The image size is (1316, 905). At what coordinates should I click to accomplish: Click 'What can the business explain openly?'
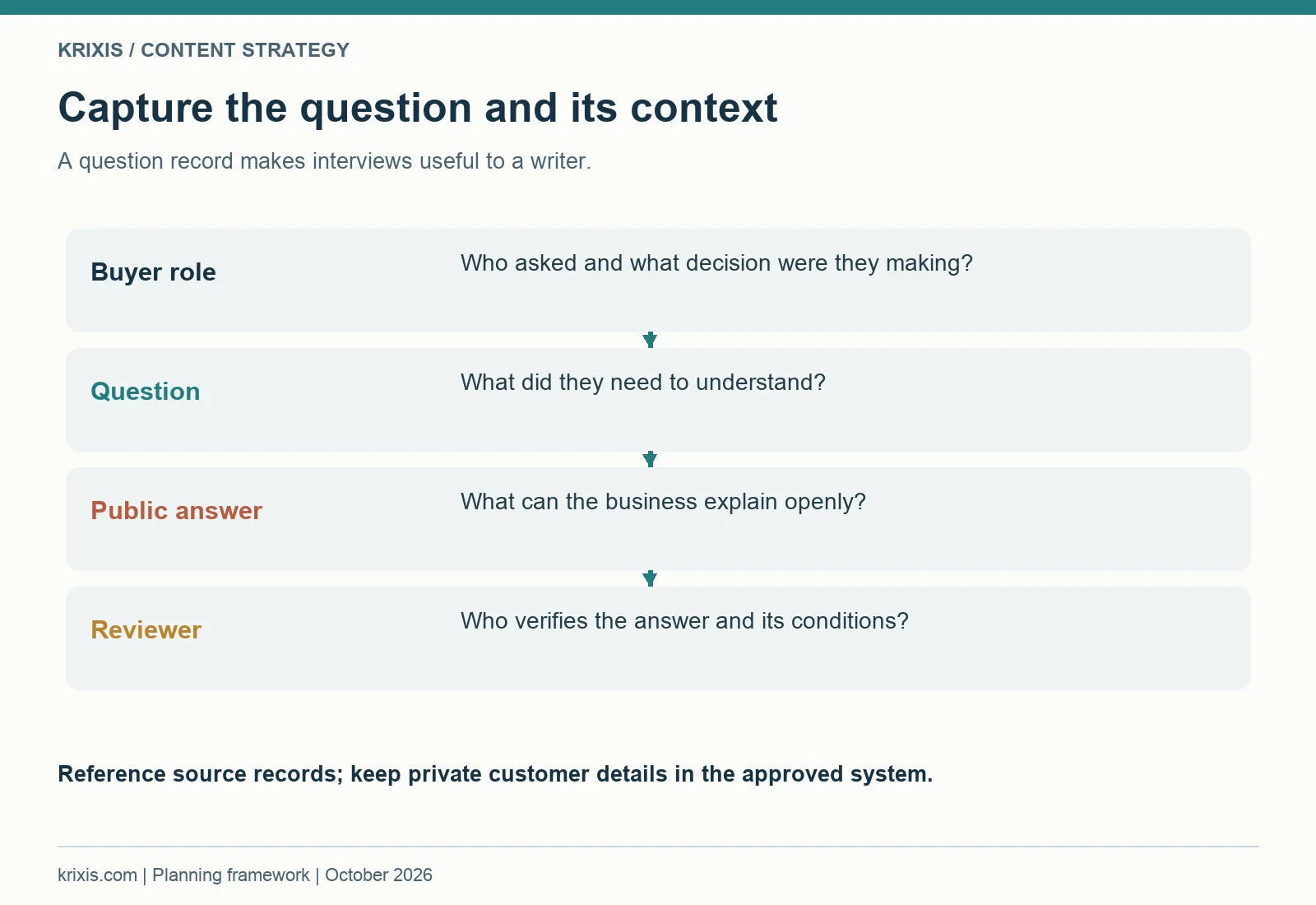(x=663, y=502)
